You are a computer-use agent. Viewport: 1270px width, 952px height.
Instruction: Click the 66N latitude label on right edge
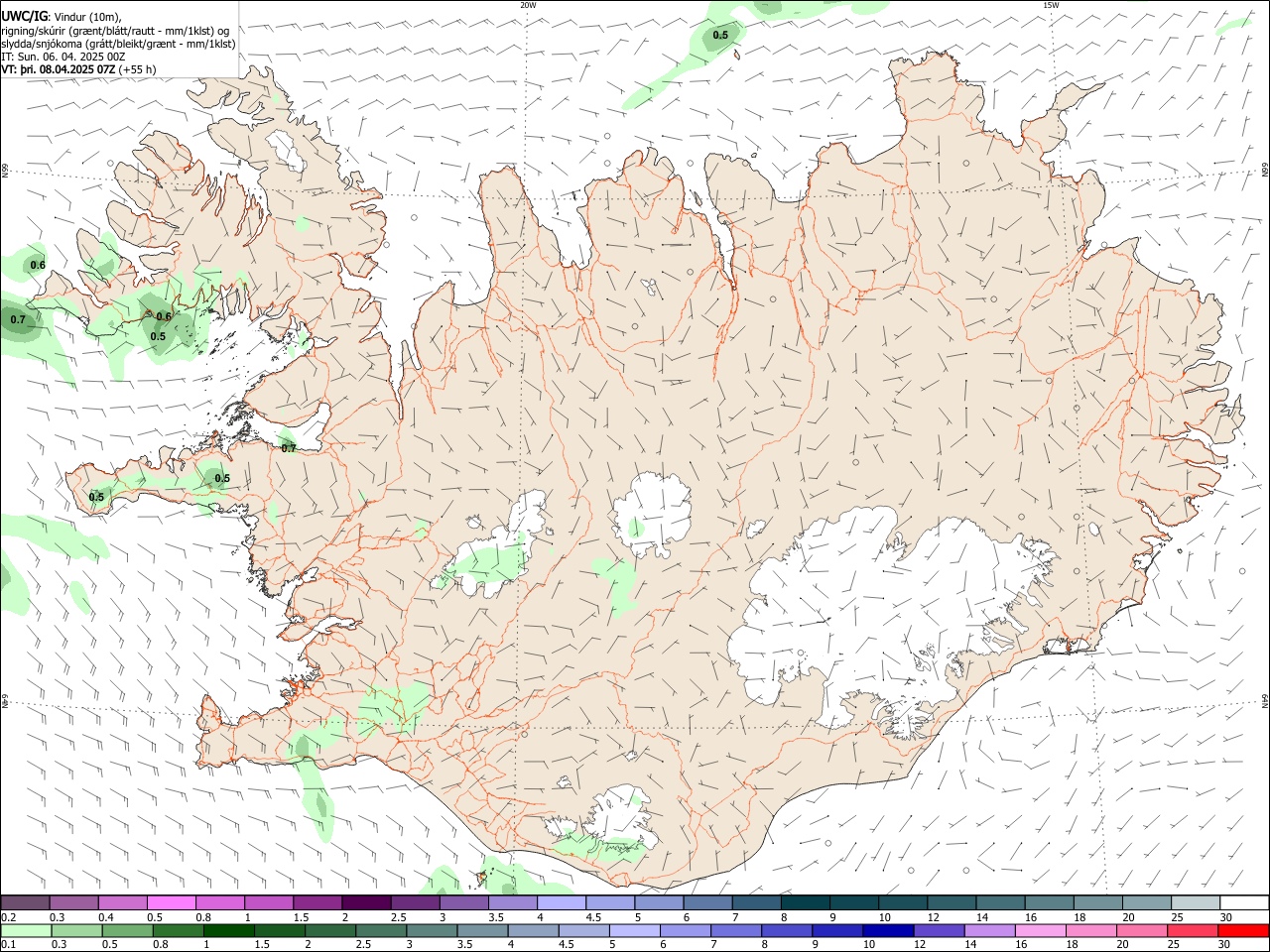pyautogui.click(x=1265, y=171)
